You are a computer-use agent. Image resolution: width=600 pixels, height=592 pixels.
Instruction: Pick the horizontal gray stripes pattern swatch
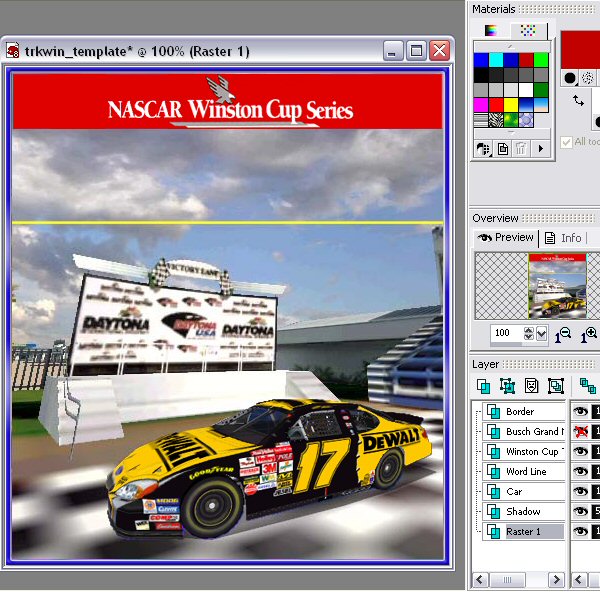pyautogui.click(x=481, y=120)
